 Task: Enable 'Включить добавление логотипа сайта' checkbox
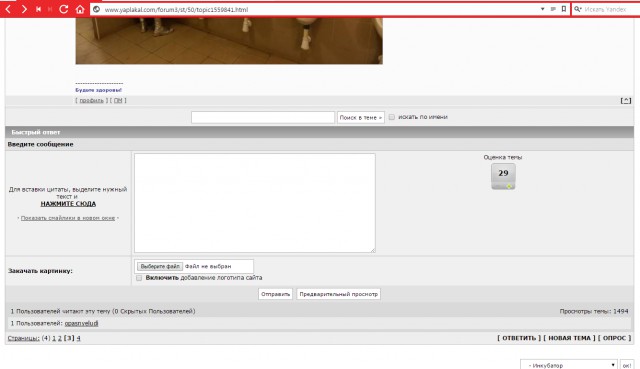pos(139,278)
